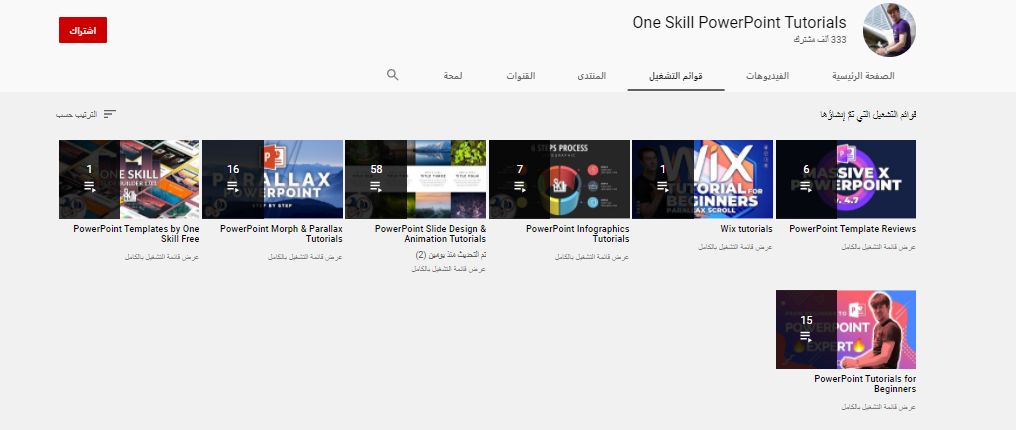Click PowerPoint Morph & Parallax Tutorials title
Image resolution: width=1016 pixels, height=430 pixels.
281,234
